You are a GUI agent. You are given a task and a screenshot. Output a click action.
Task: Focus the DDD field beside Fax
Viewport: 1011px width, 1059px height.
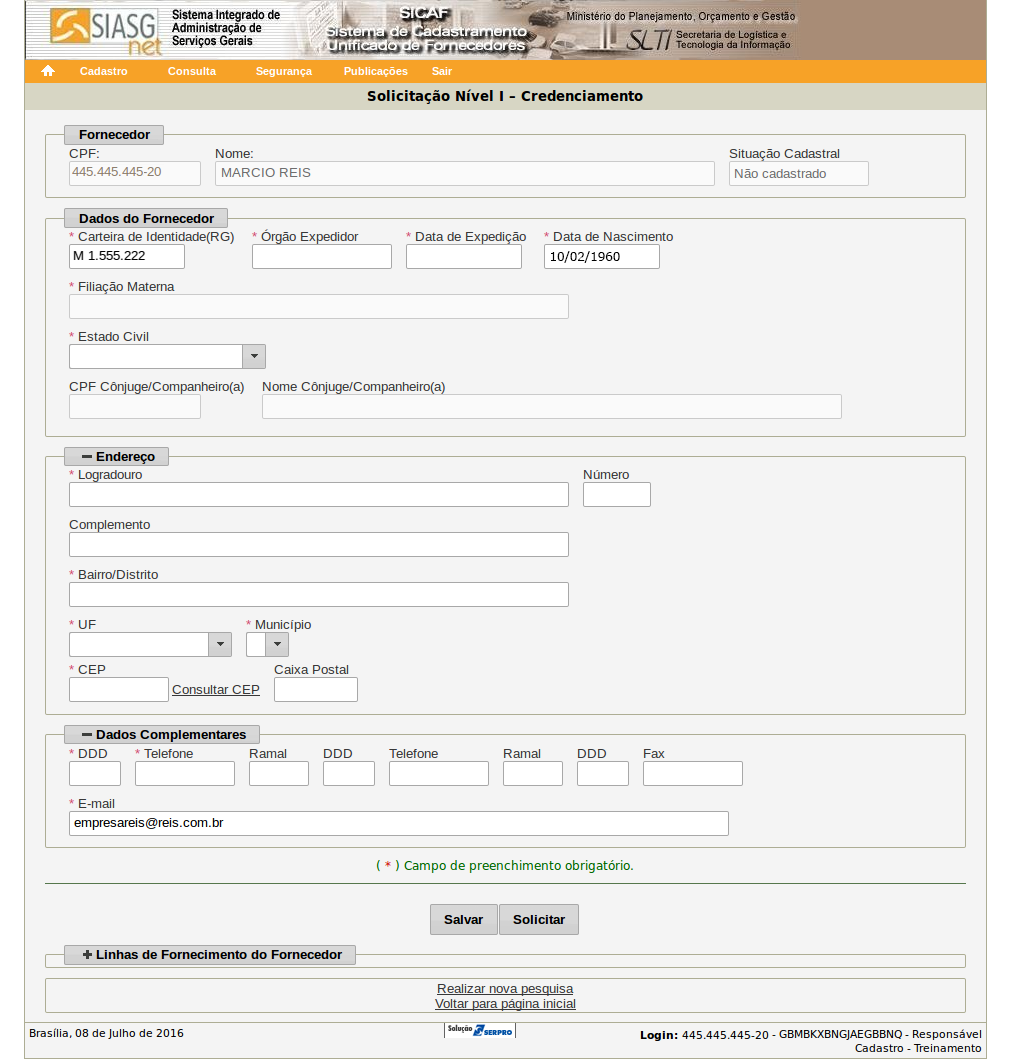coord(603,773)
